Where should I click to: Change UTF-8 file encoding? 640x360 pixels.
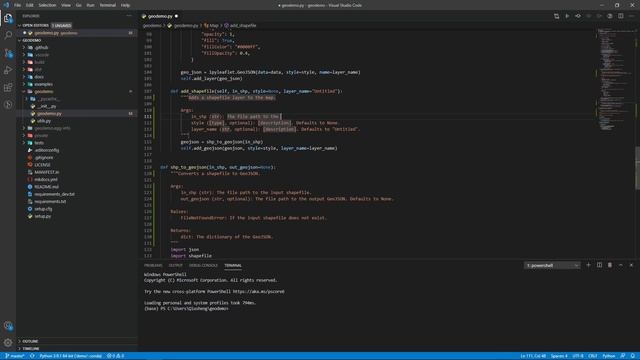coord(578,356)
